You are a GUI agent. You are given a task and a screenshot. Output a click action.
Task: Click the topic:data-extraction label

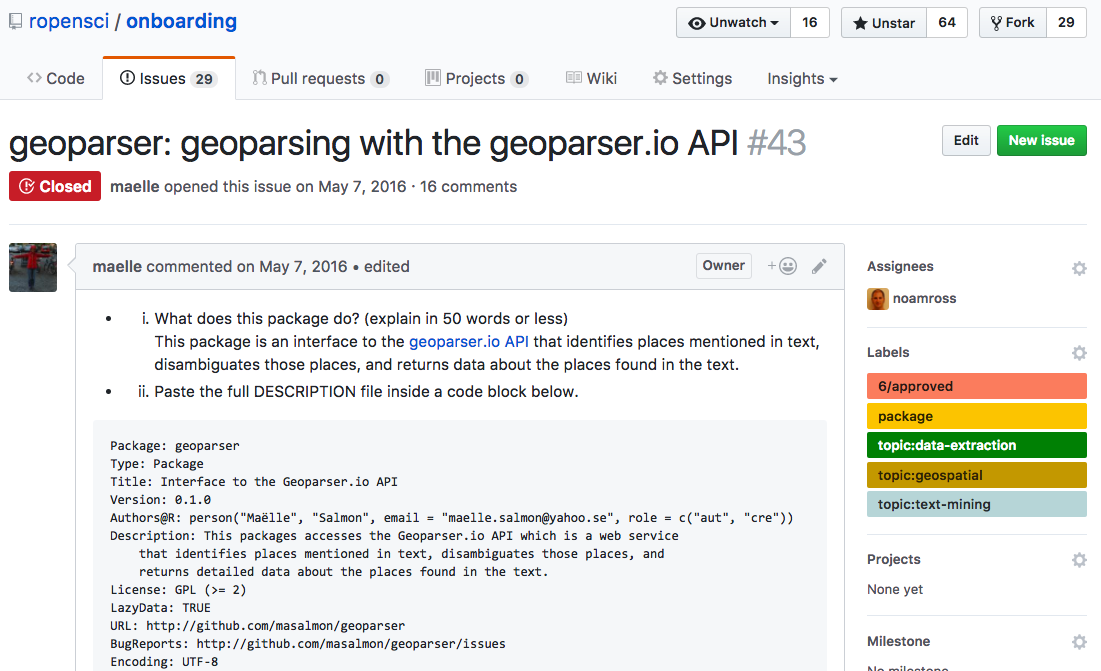pos(977,445)
